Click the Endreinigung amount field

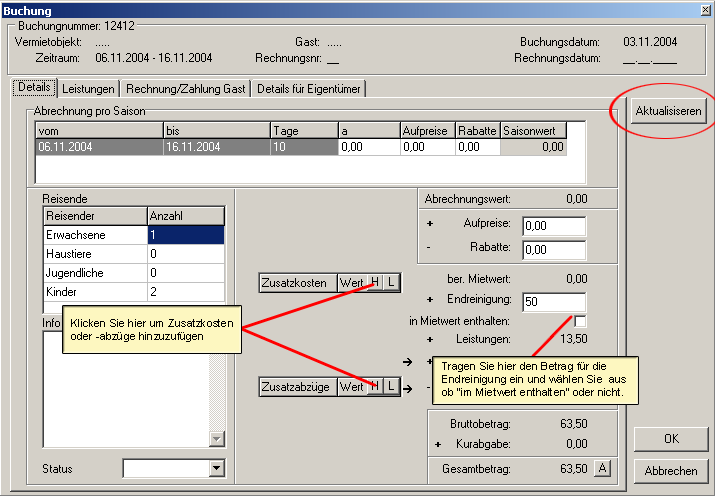click(x=553, y=302)
